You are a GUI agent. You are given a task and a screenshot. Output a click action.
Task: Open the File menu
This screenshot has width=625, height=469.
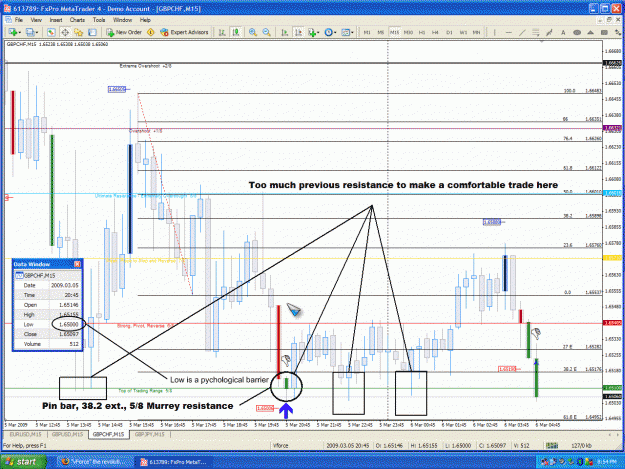[x=19, y=20]
